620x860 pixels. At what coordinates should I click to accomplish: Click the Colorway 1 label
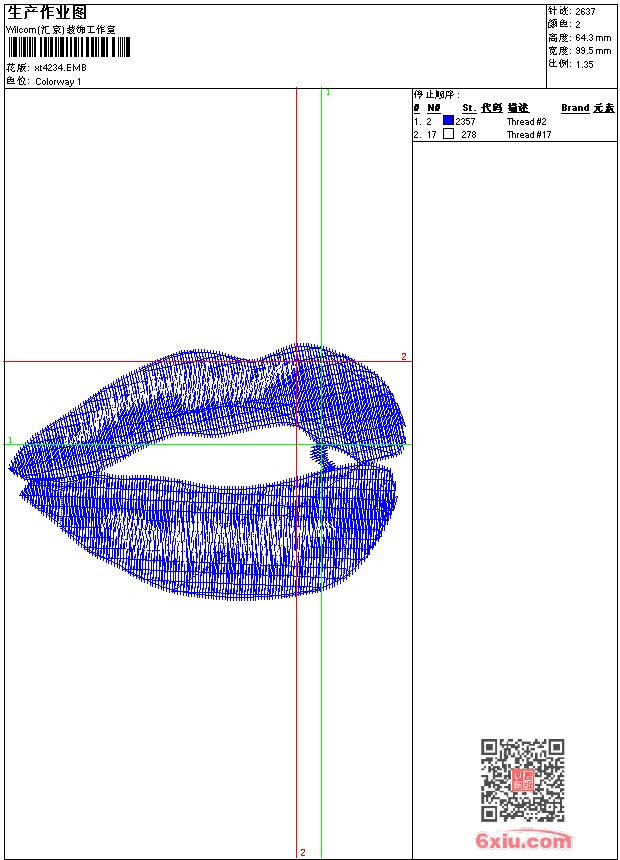coord(58,82)
